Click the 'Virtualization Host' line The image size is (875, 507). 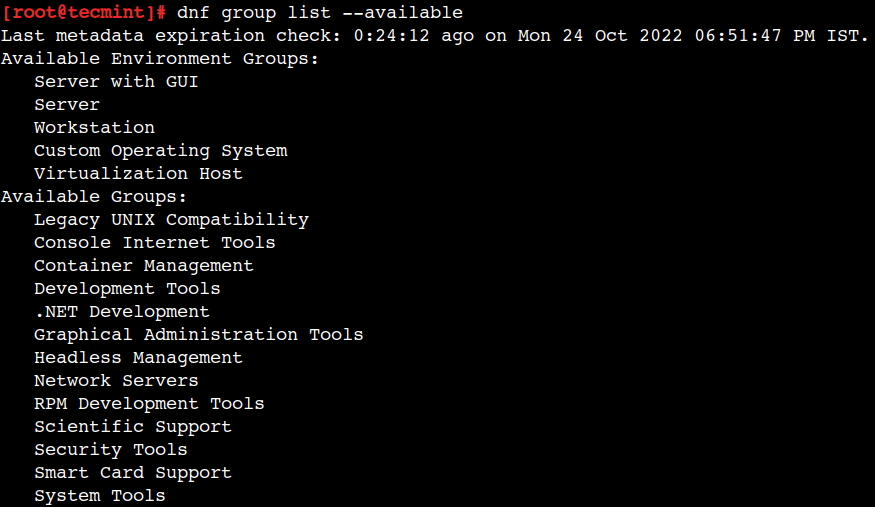click(x=138, y=173)
